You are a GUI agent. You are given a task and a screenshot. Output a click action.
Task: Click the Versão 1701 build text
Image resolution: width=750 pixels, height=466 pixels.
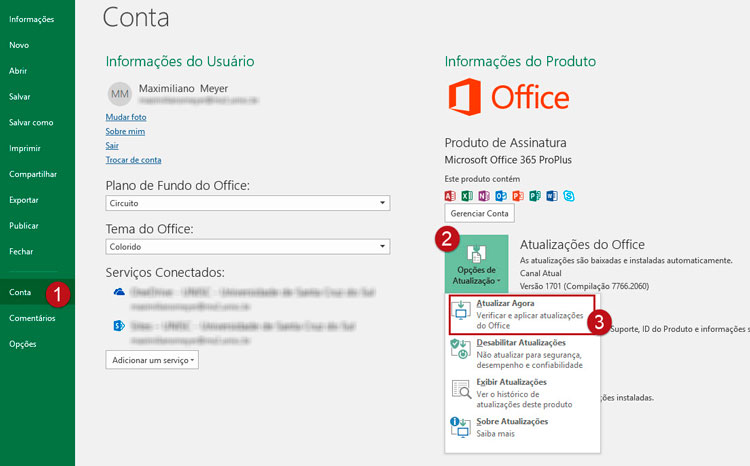585,286
